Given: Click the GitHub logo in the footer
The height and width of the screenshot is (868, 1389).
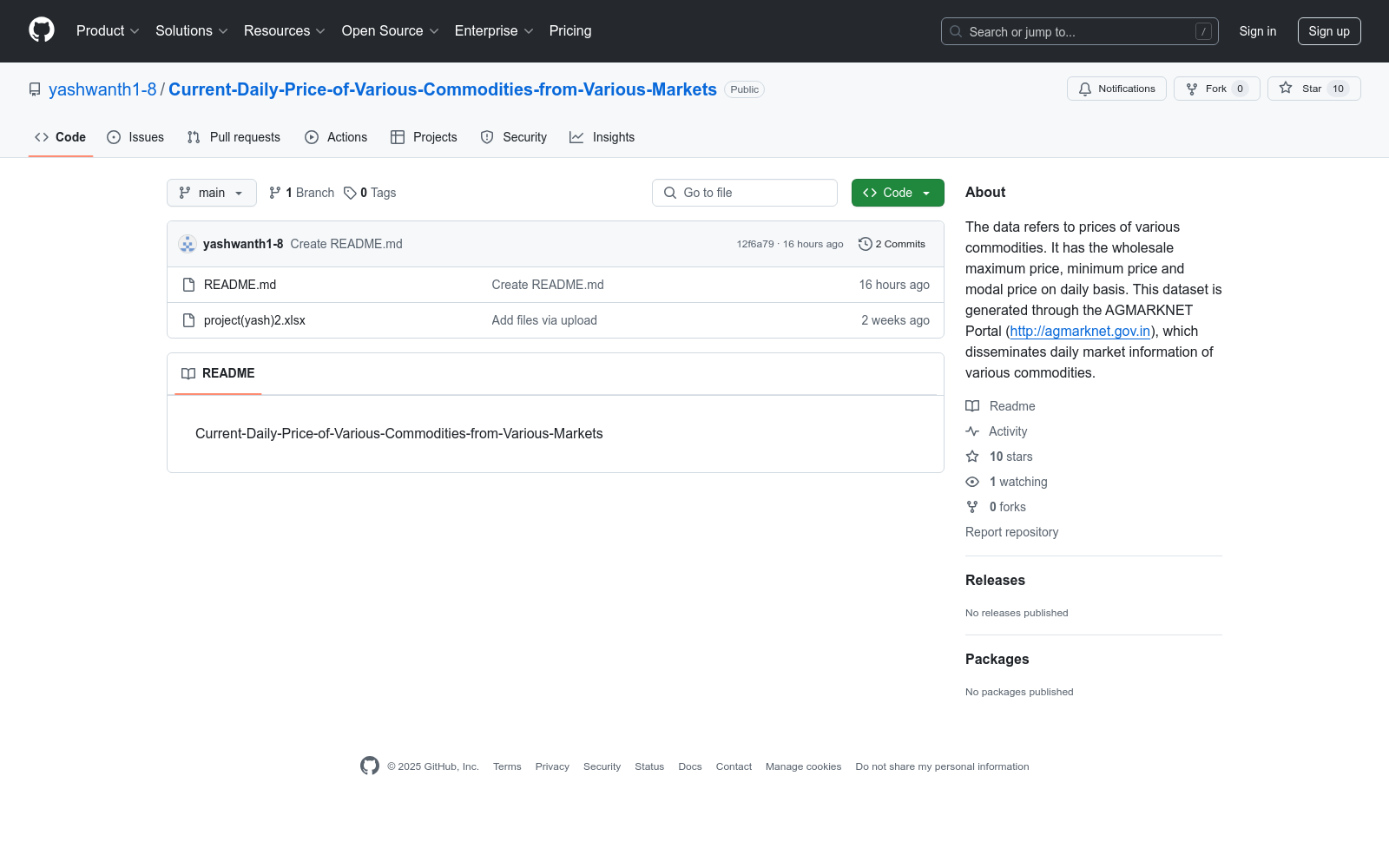Looking at the screenshot, I should coord(370,766).
